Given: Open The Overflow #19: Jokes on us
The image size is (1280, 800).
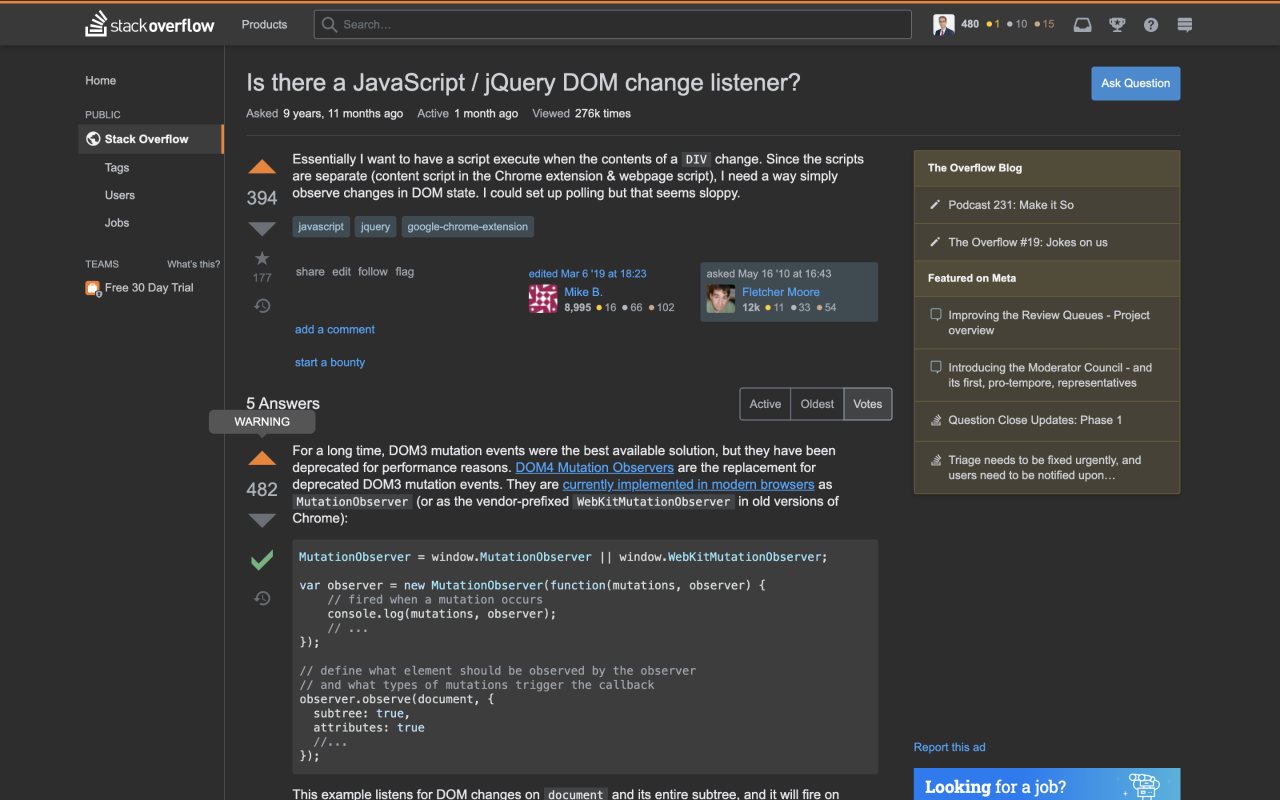Looking at the screenshot, I should pos(1028,242).
